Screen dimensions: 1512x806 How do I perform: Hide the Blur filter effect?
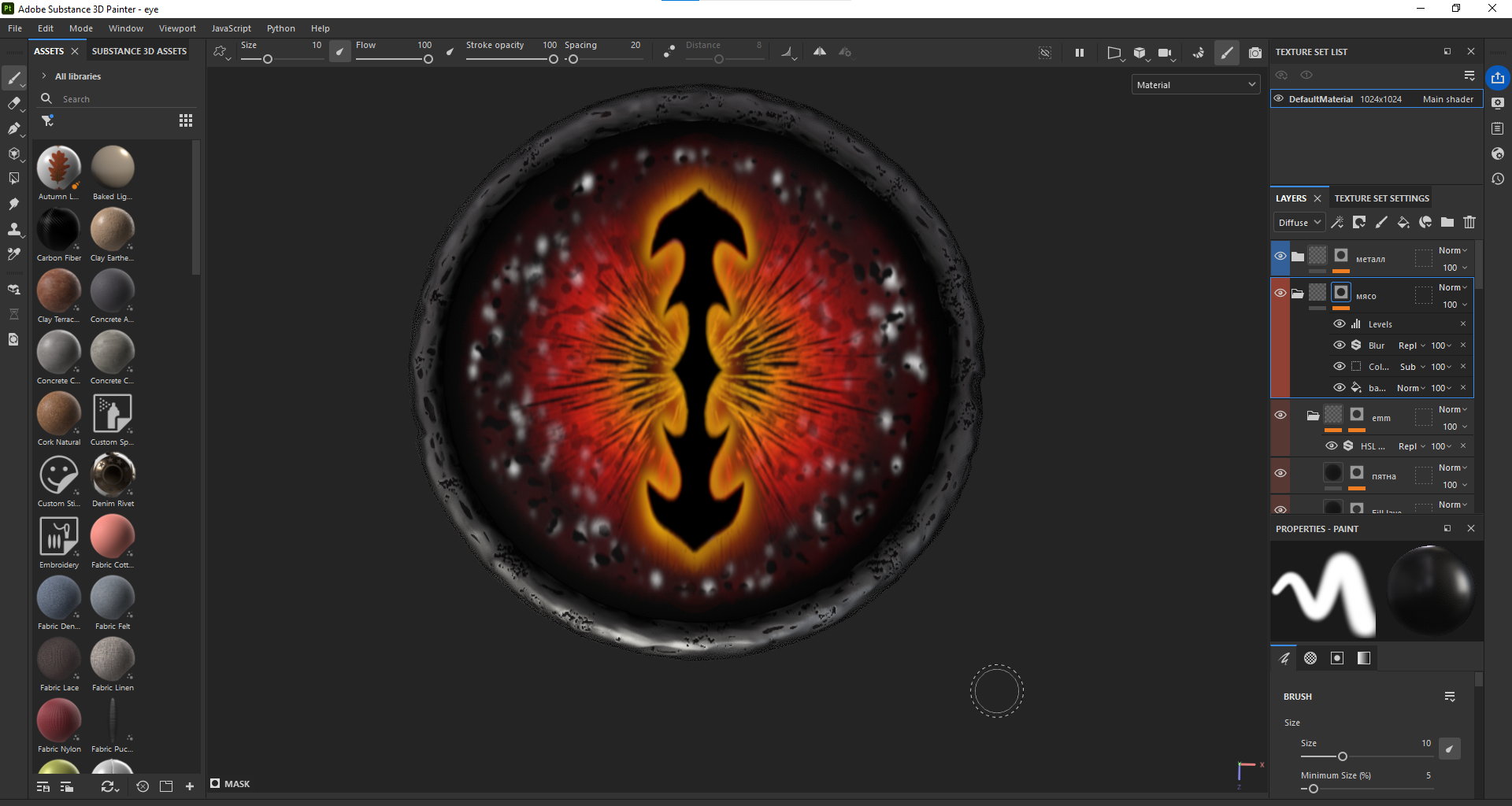[x=1340, y=345]
